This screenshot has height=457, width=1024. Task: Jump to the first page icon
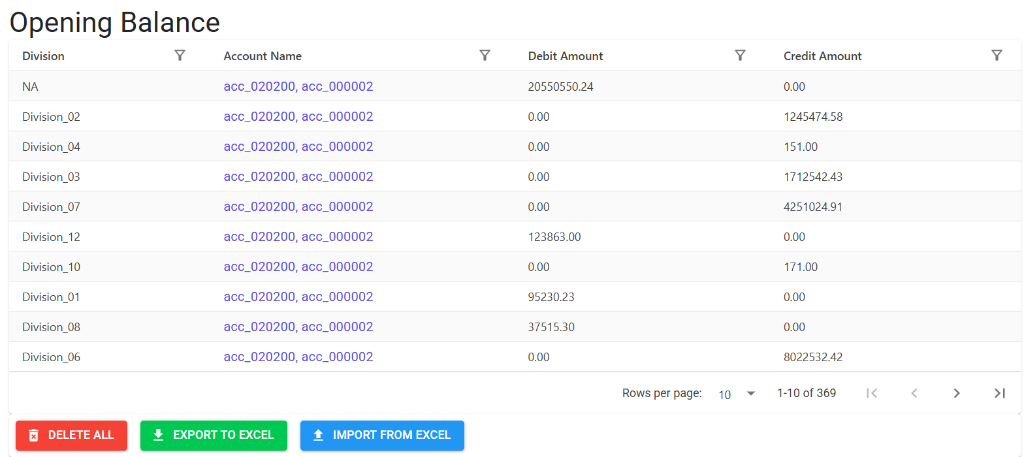click(x=871, y=393)
